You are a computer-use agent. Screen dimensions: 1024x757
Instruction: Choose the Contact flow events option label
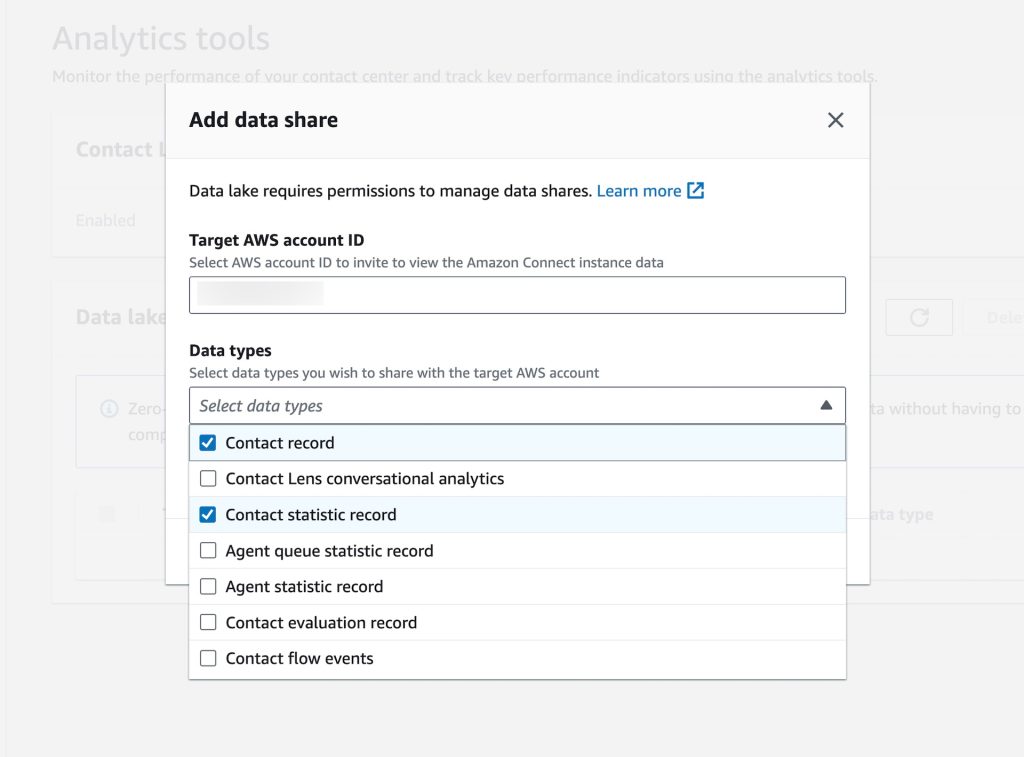click(x=299, y=659)
